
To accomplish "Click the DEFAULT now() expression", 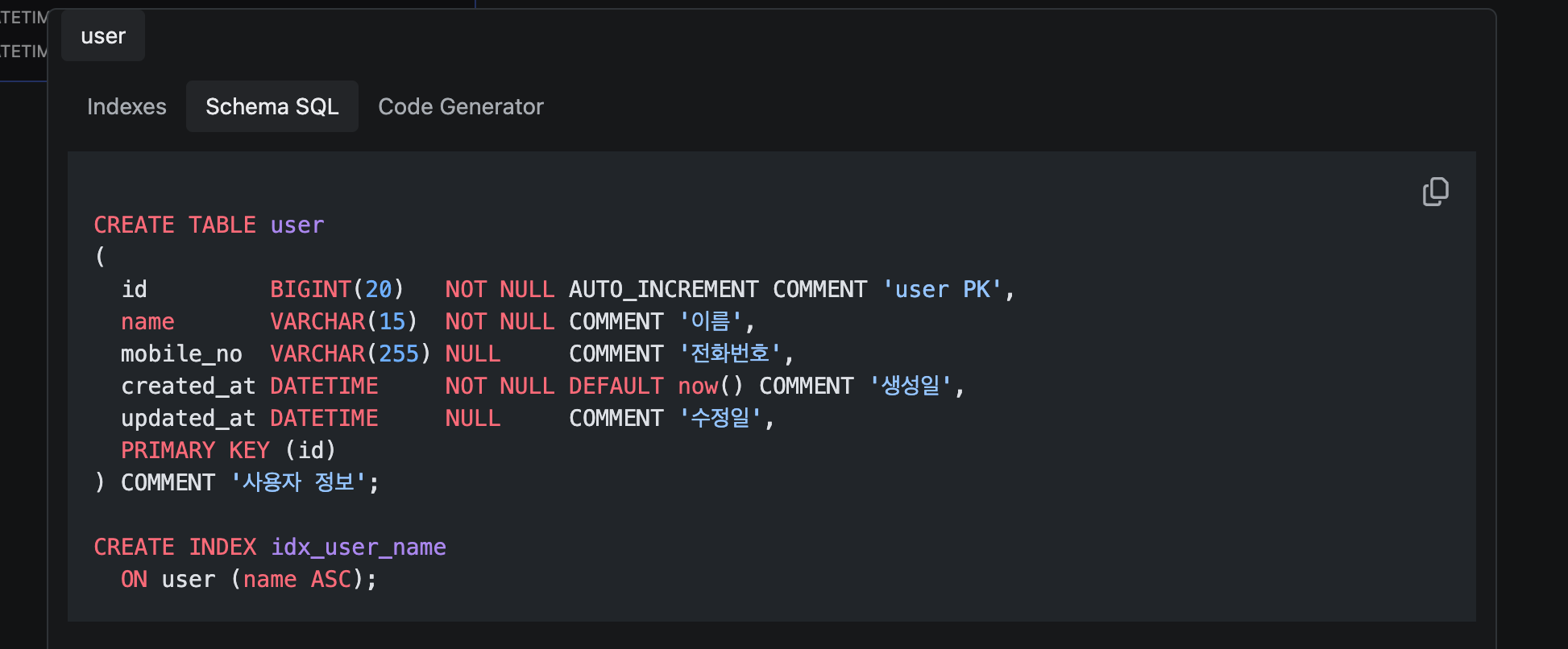I will coord(655,386).
